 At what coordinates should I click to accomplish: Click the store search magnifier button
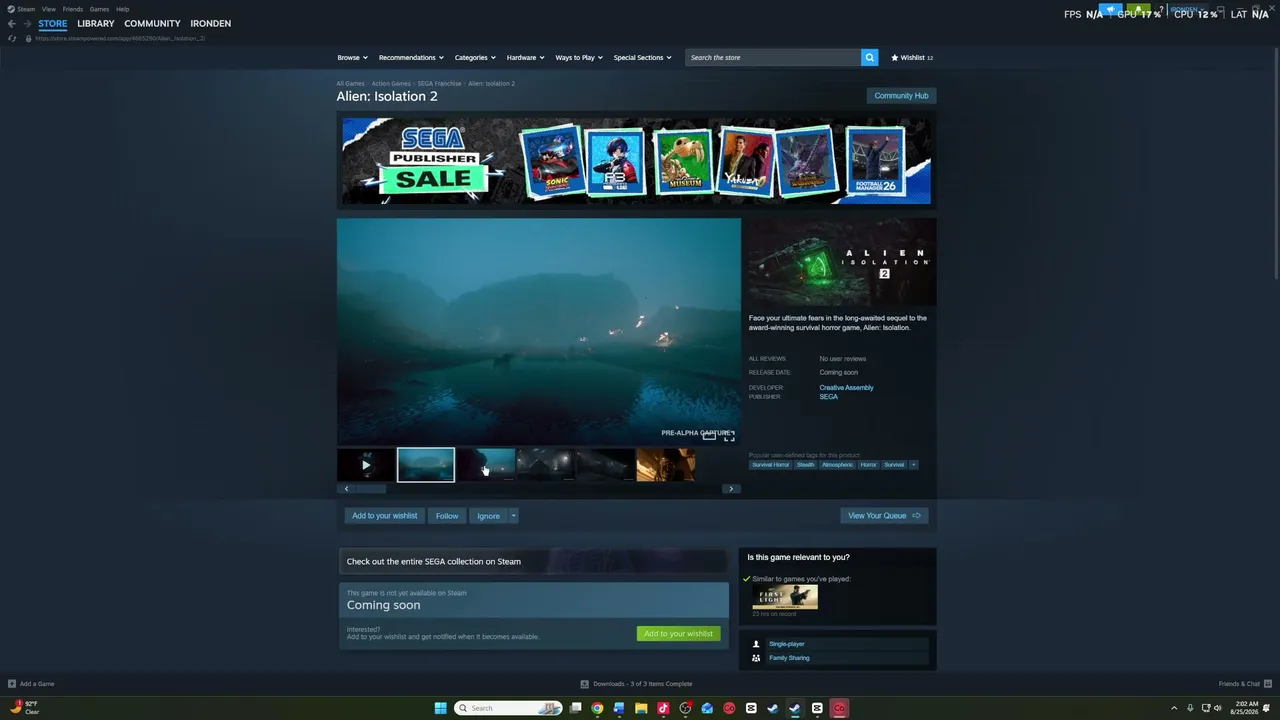point(870,57)
